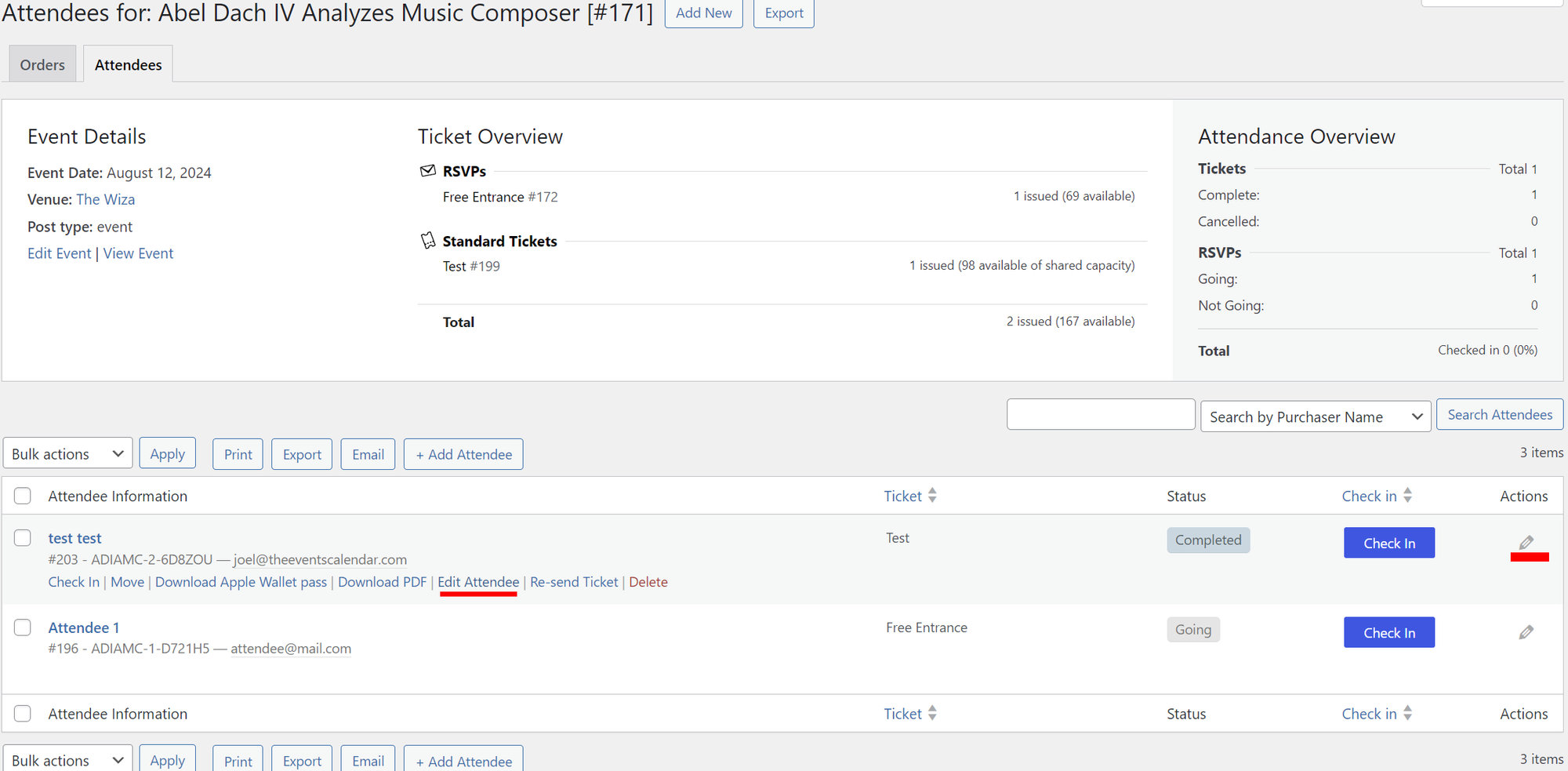
Task: Open the Edit Attendee link for test test
Action: pyautogui.click(x=477, y=582)
